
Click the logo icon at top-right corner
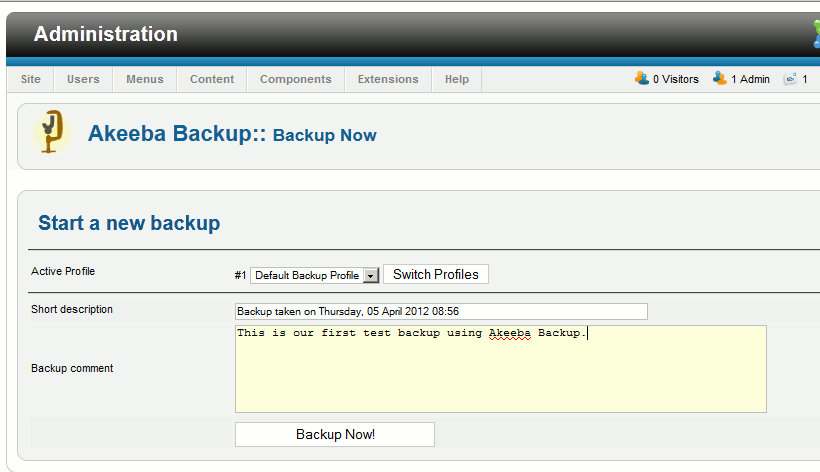[x=815, y=34]
